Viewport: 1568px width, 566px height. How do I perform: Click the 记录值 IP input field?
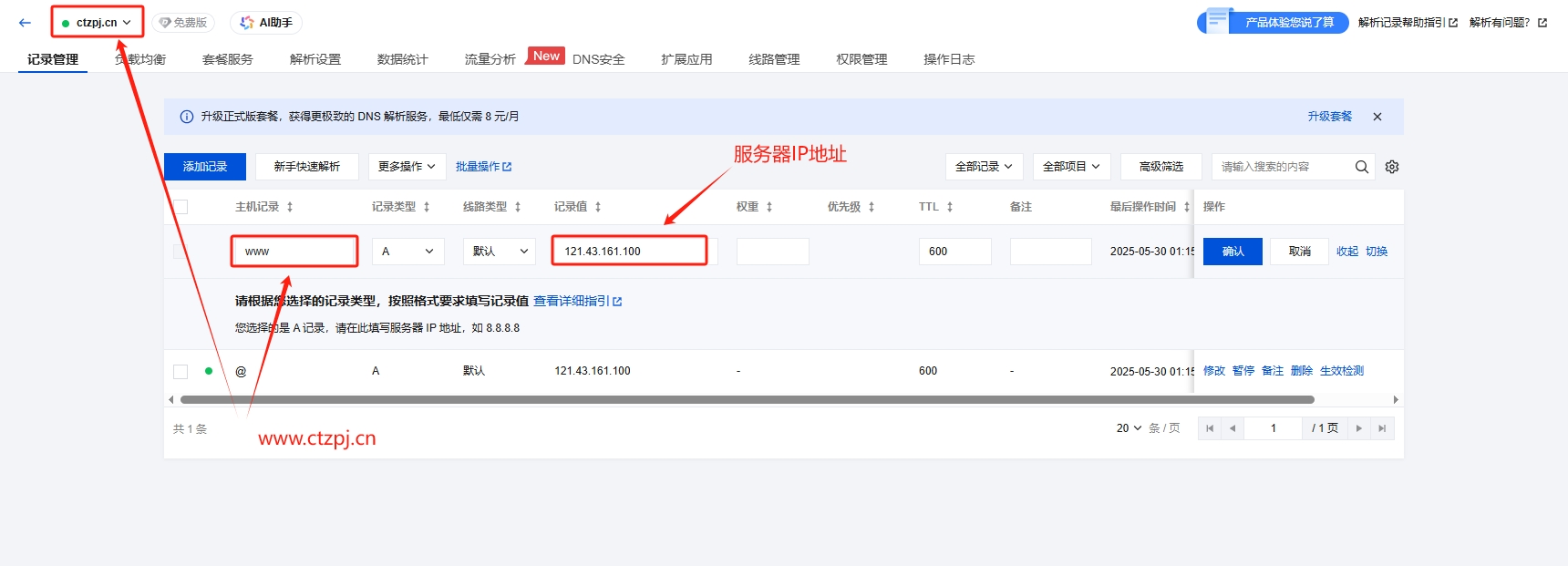coord(629,252)
